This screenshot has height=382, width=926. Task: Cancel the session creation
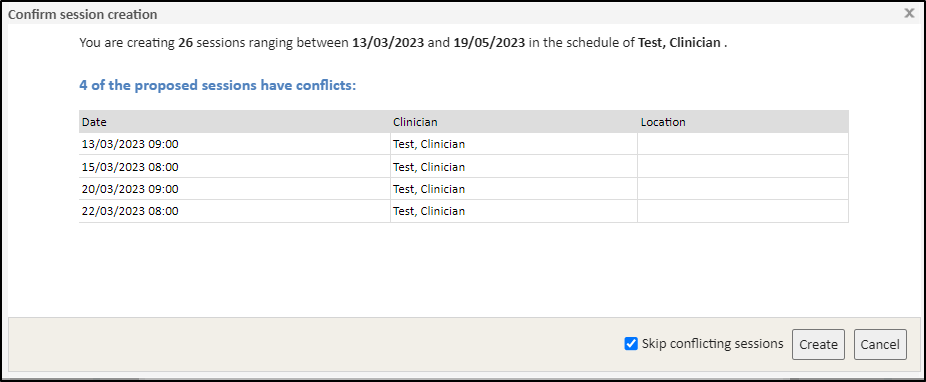point(880,344)
